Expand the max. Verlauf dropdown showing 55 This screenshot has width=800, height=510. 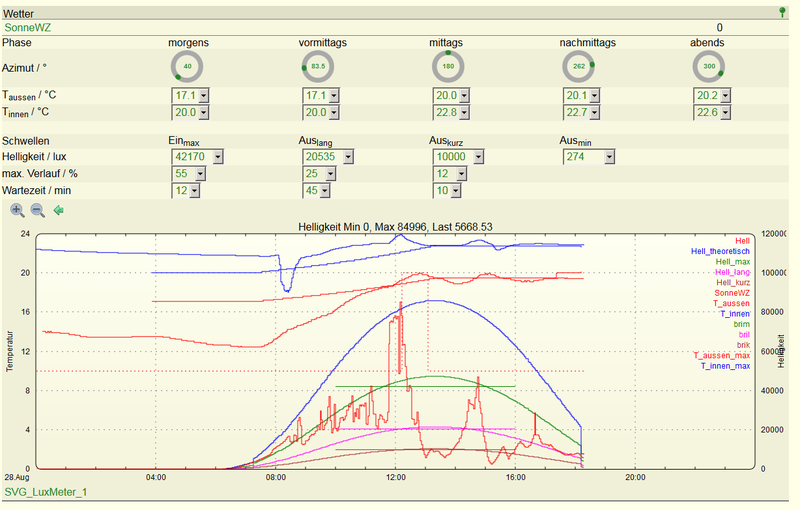189,173
